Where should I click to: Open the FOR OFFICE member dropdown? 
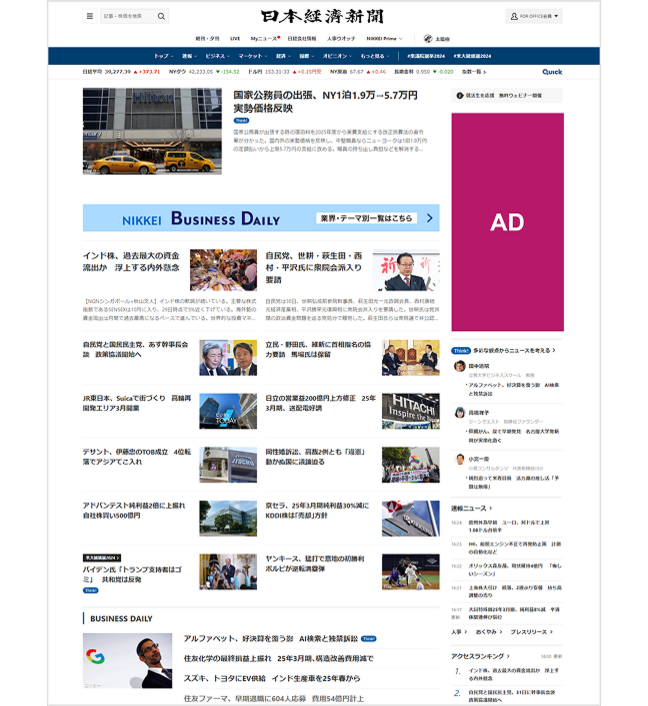534,16
